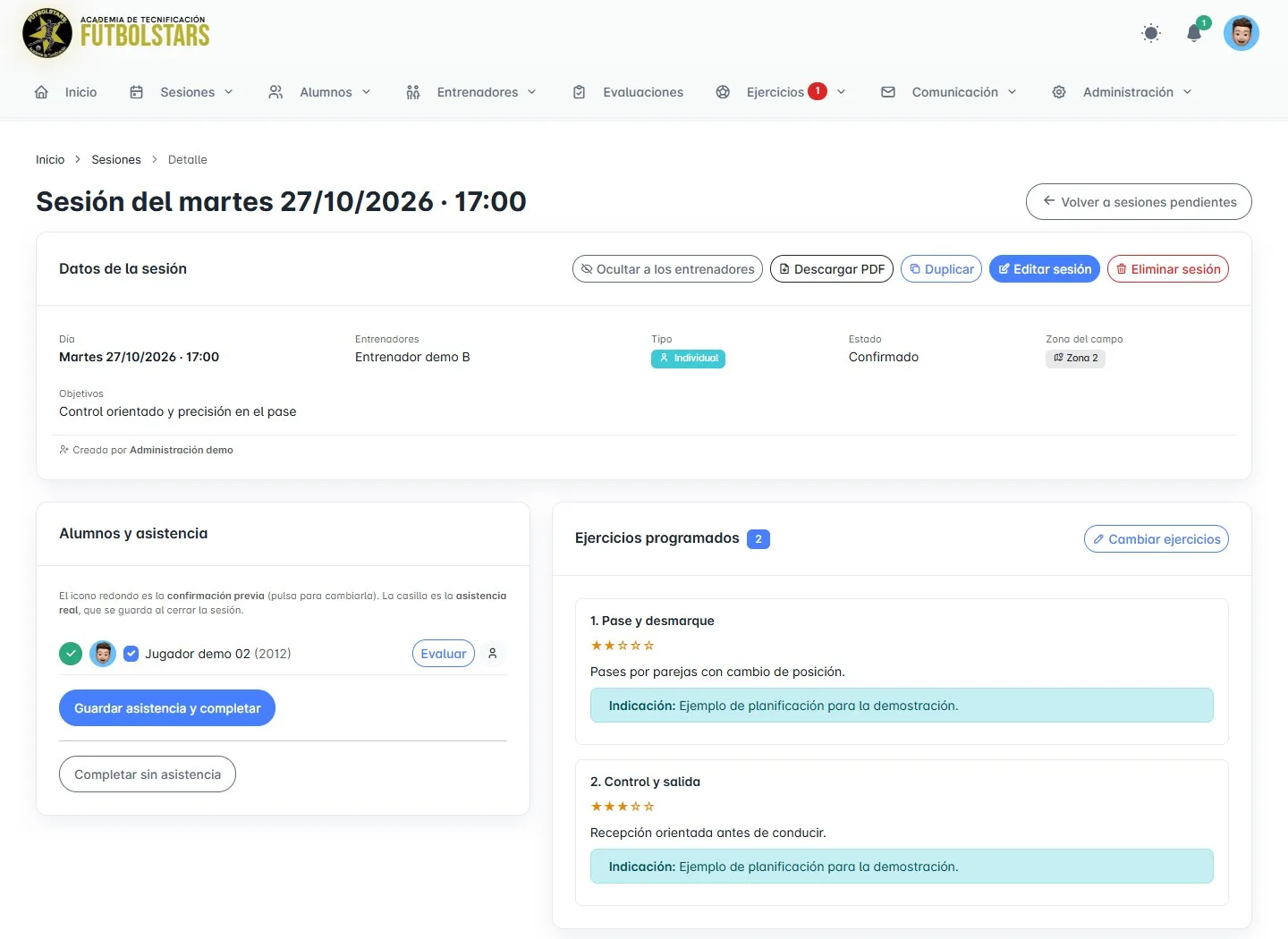Click Editar sesión button
Screen dimensions: 1288x939
click(1045, 269)
